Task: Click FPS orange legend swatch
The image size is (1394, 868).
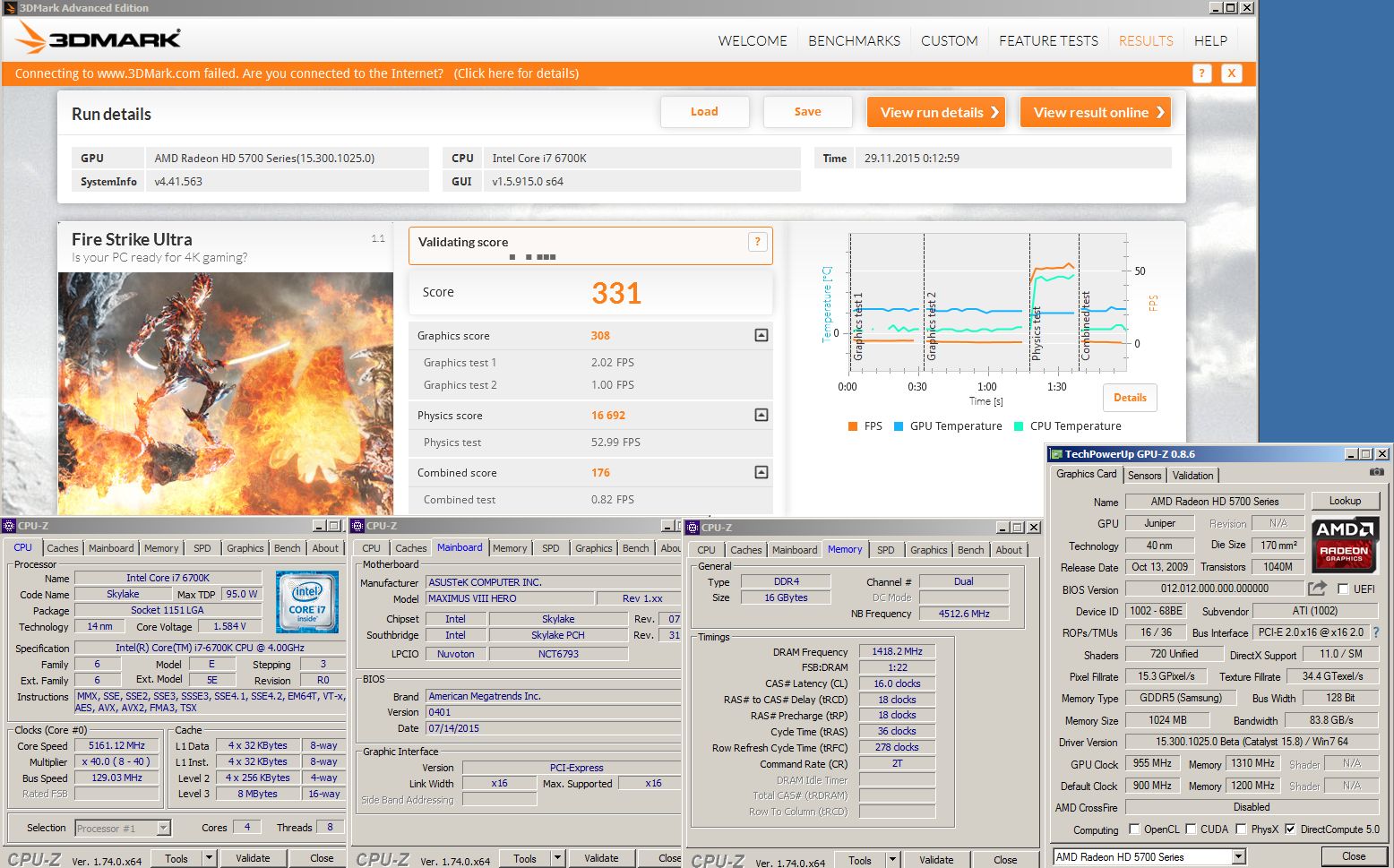Action: click(853, 426)
